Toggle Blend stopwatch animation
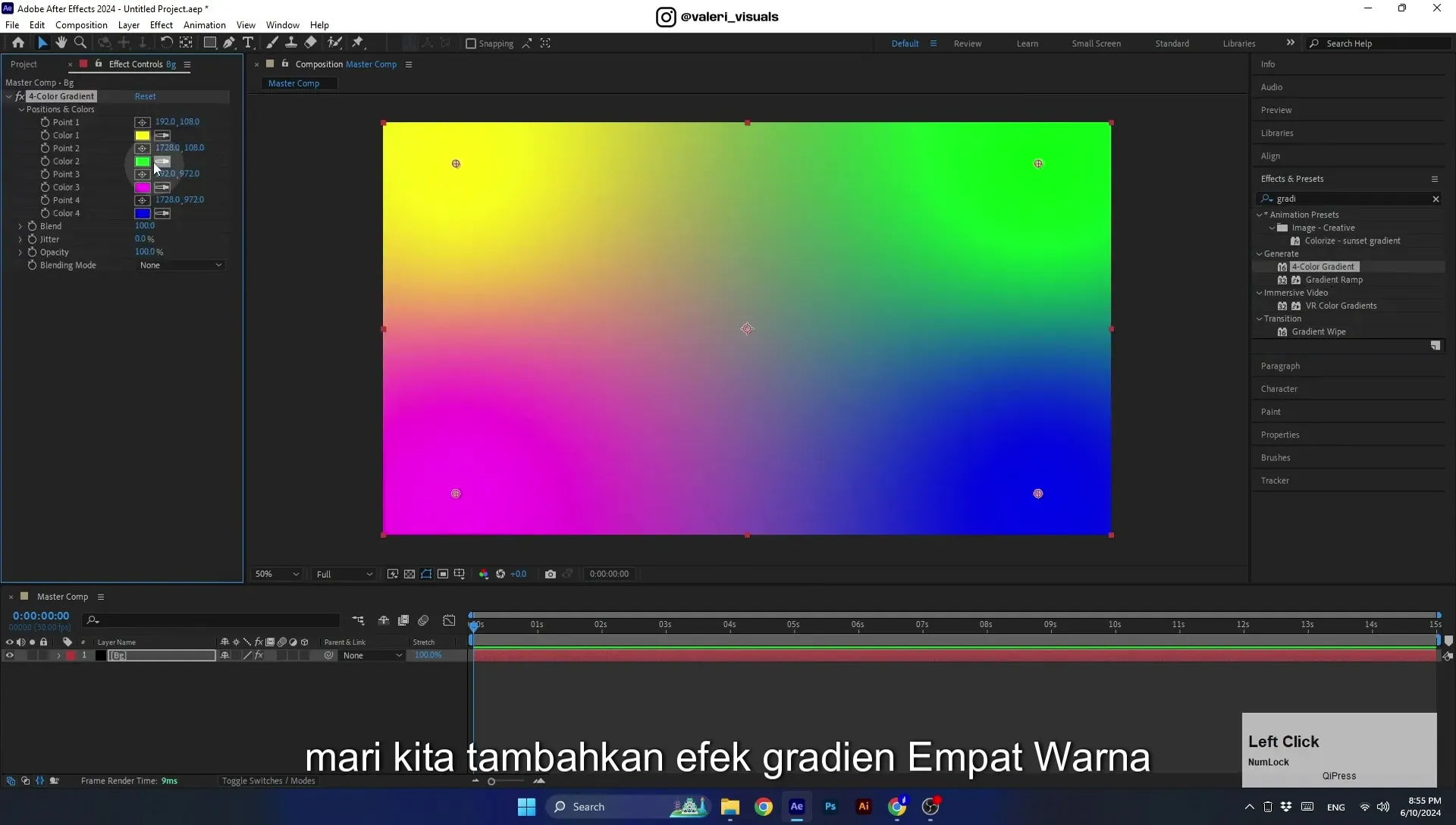1456x825 pixels. tap(32, 226)
